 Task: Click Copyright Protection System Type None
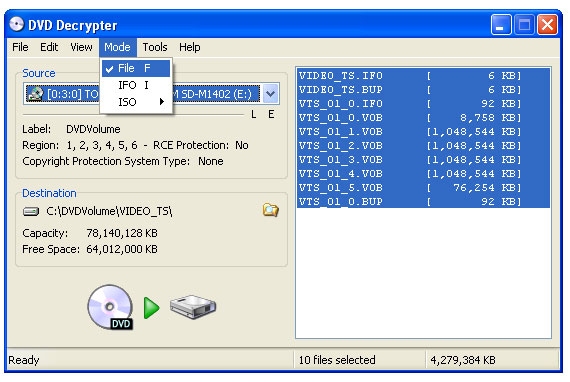[x=123, y=161]
